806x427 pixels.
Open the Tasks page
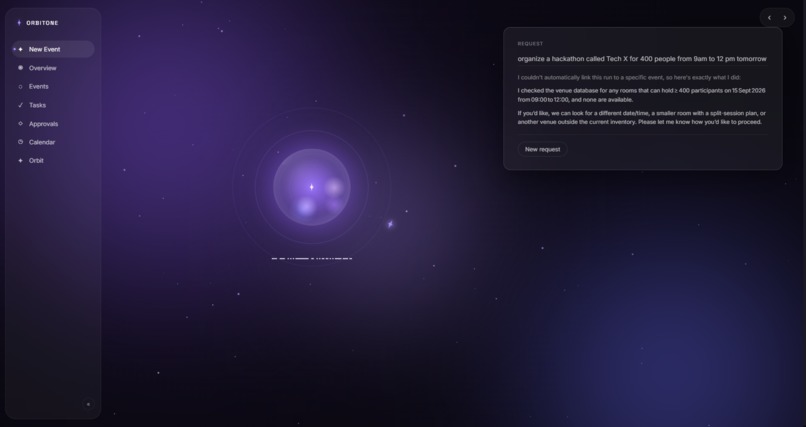[53, 105]
